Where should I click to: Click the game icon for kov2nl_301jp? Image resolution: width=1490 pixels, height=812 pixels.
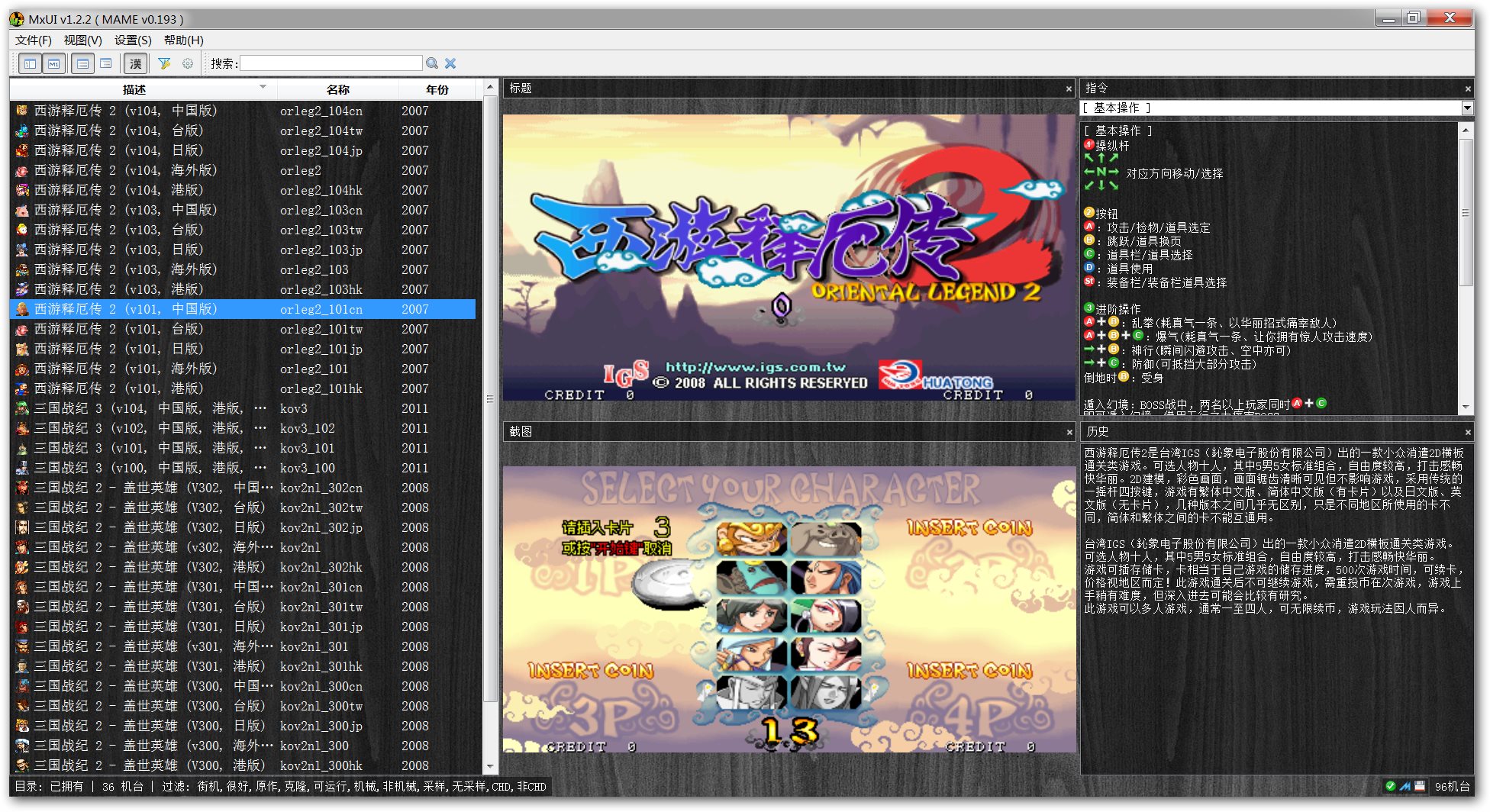22,627
